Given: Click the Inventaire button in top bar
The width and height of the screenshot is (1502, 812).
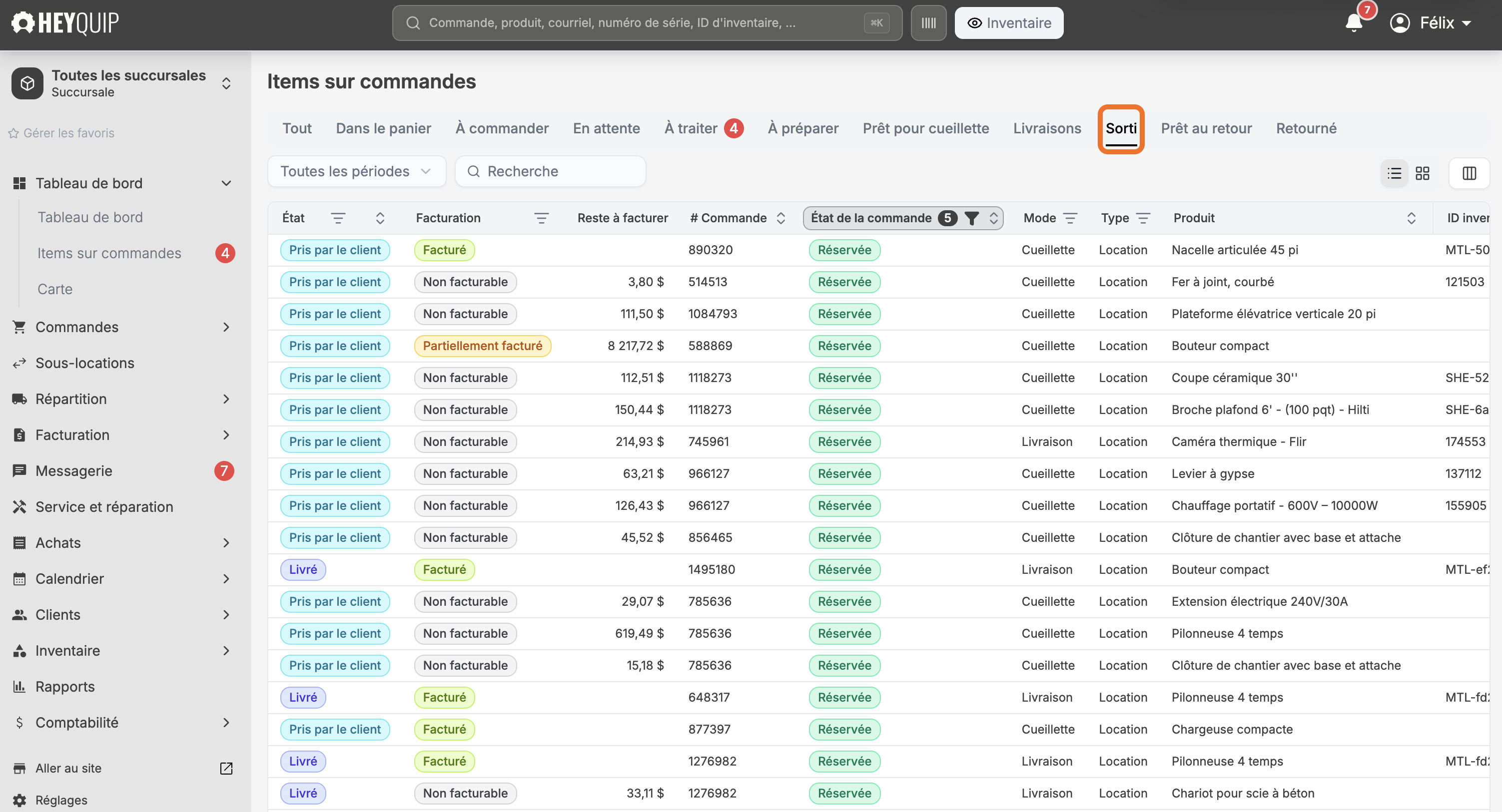Looking at the screenshot, I should pos(1009,23).
